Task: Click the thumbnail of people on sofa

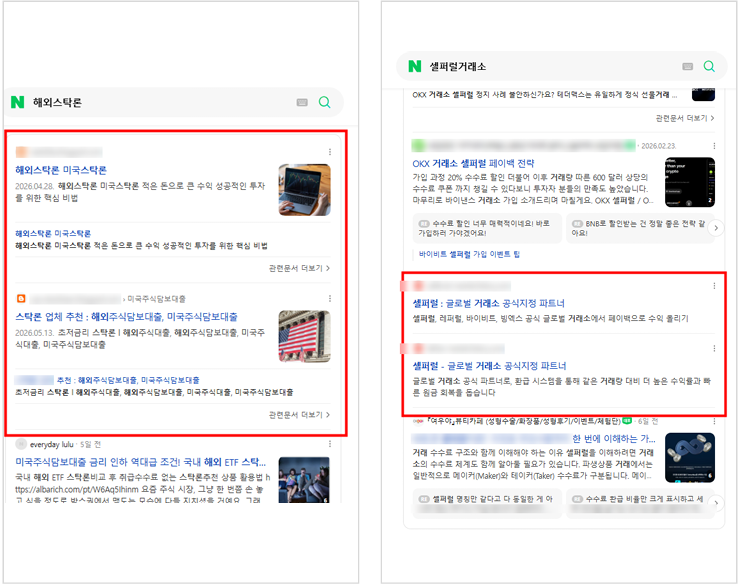Action: pos(304,479)
